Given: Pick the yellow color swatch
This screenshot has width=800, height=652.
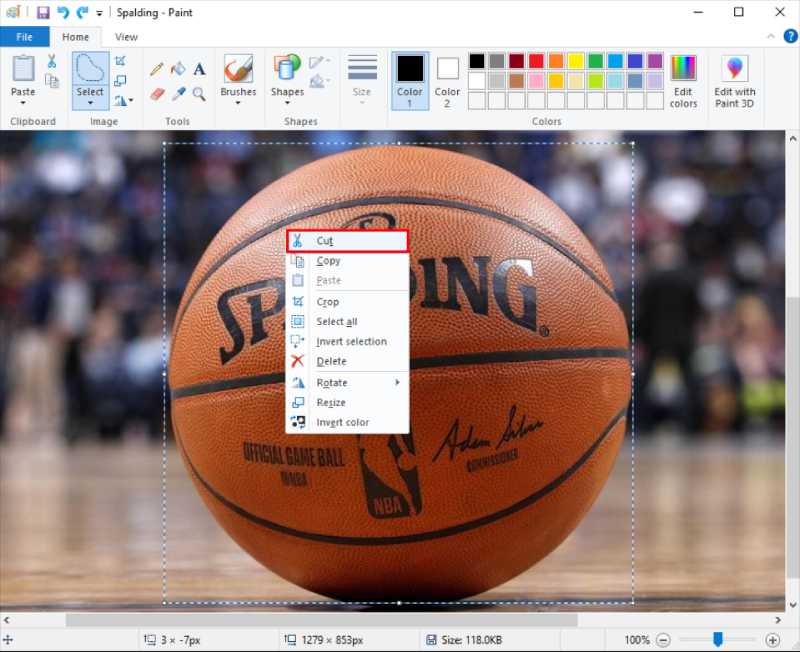Looking at the screenshot, I should (576, 61).
